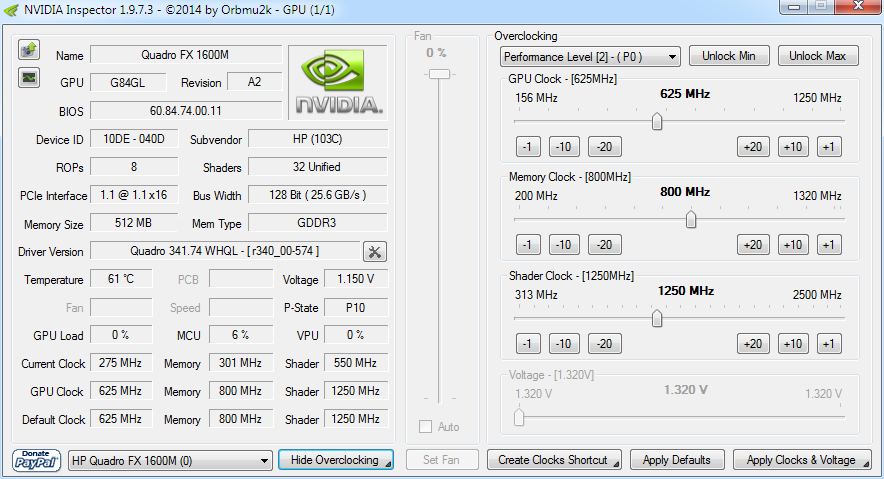884x479 pixels.
Task: Click the Unlock Min button
Action: 729,56
